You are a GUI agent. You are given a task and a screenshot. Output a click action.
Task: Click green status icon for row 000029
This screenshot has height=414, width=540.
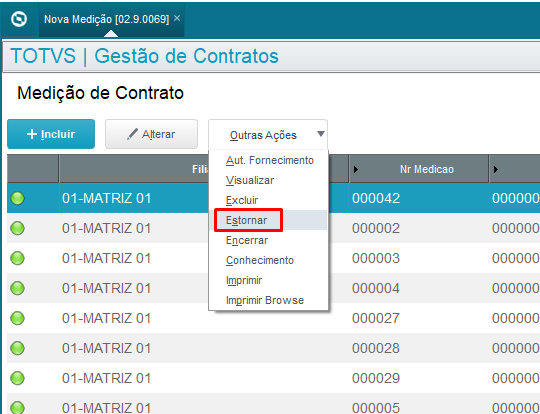[x=18, y=378]
